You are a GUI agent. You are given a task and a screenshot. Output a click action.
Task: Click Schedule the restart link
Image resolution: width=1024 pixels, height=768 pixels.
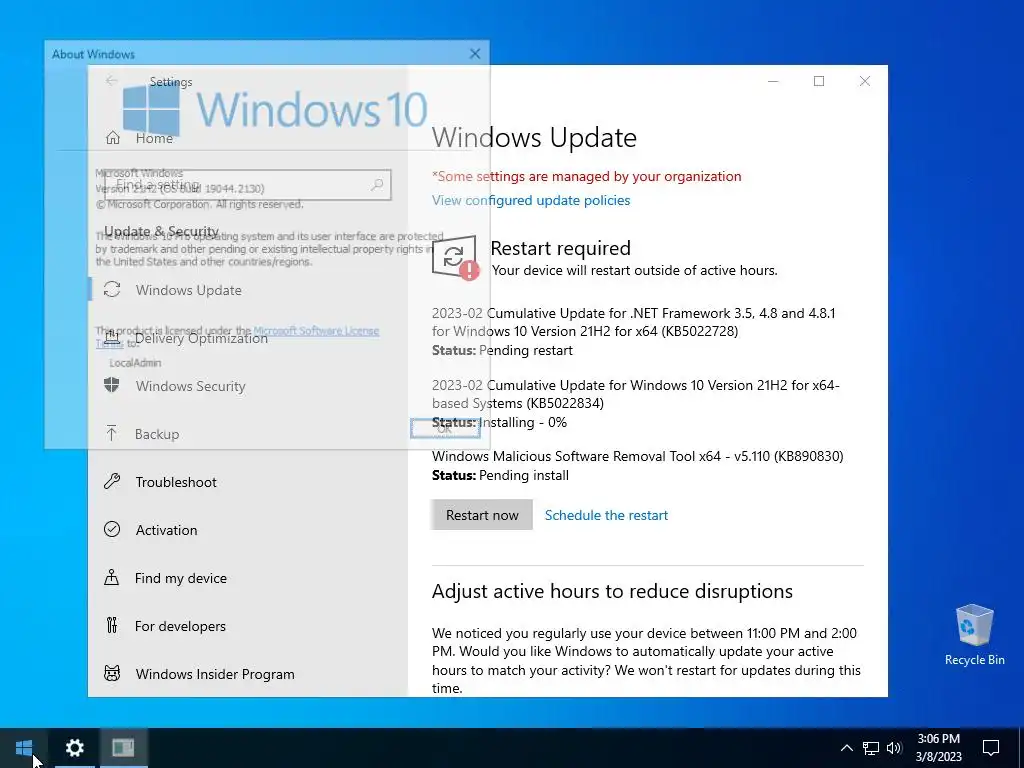tap(606, 515)
